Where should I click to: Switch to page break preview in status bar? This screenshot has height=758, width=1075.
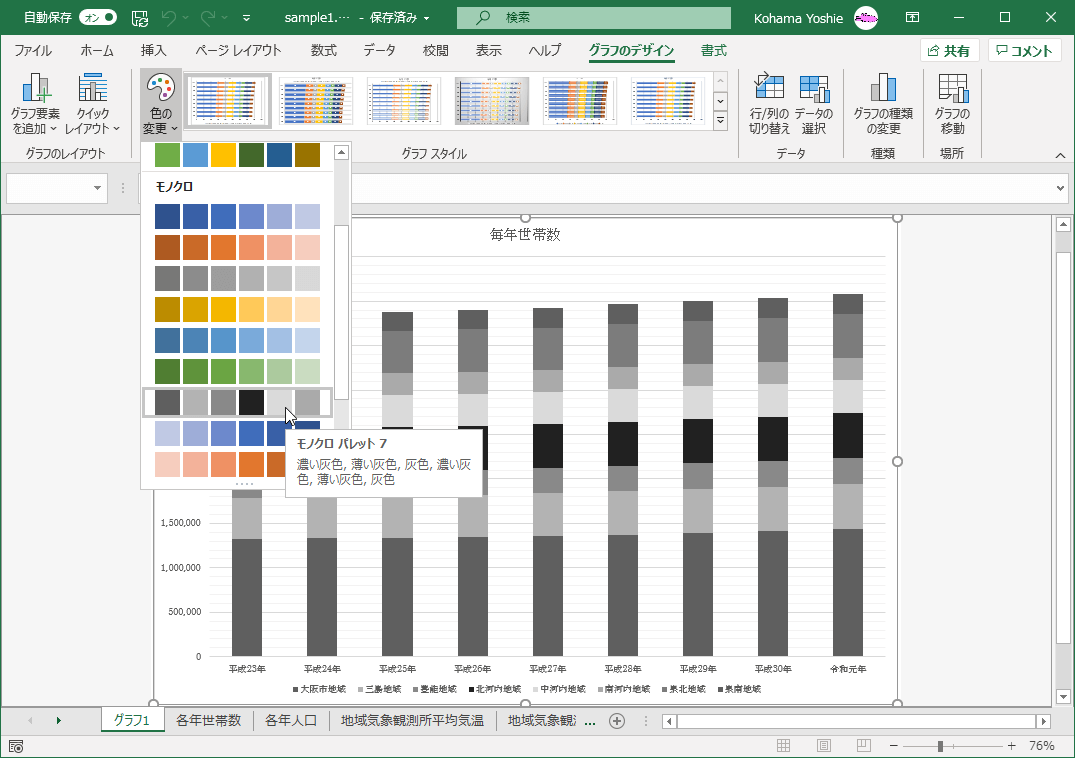pyautogui.click(x=863, y=746)
